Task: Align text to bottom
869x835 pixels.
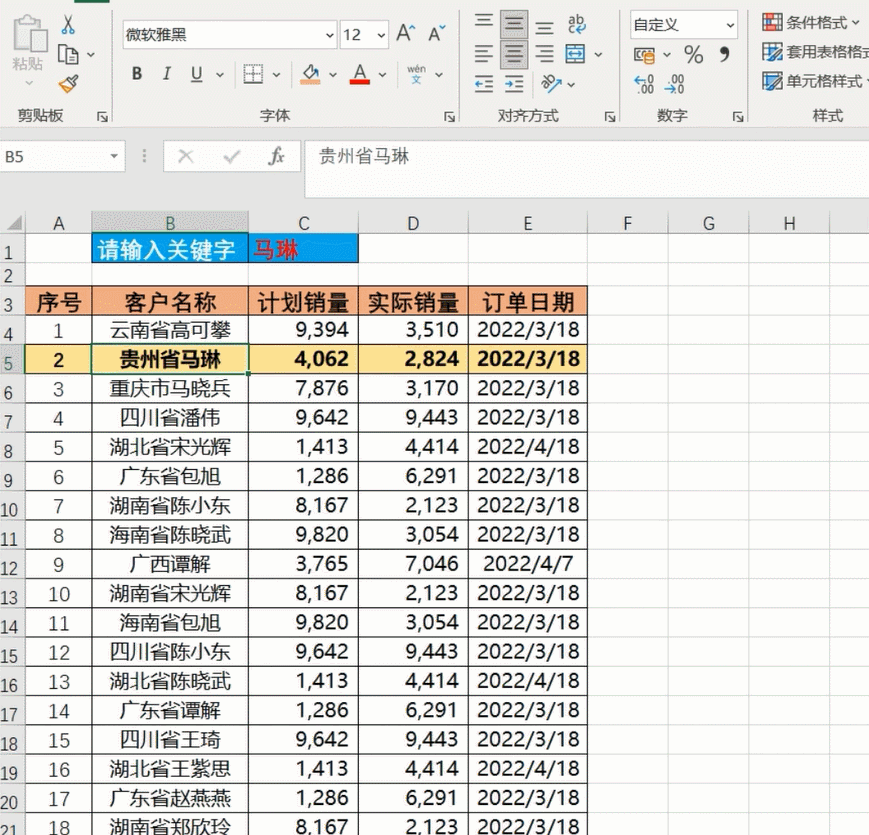Action: [x=544, y=26]
